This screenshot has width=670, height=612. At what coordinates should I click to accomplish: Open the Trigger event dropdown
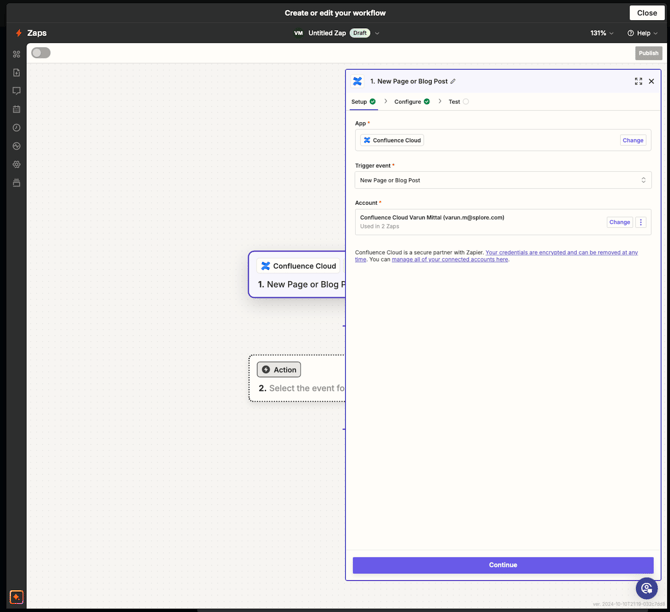(x=503, y=180)
